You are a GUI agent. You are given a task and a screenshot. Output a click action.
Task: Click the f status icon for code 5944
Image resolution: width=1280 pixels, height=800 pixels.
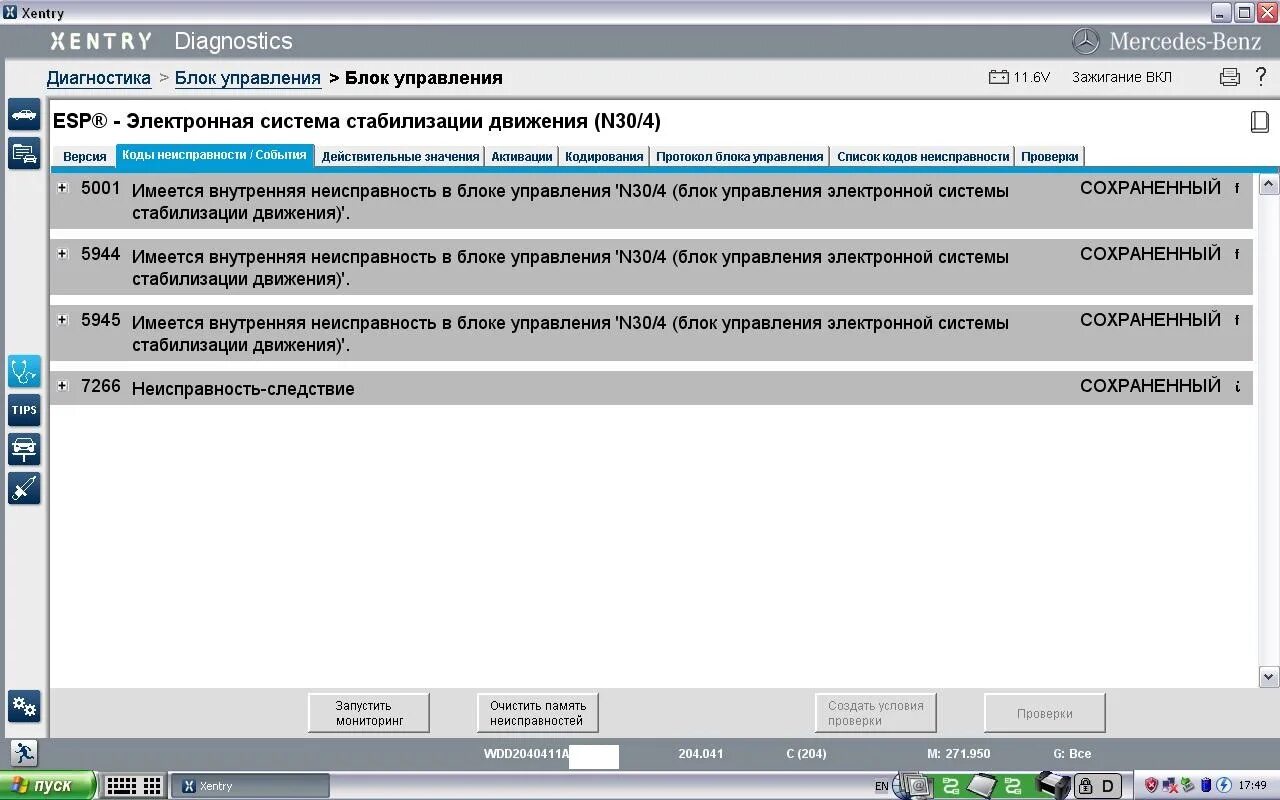pyautogui.click(x=1237, y=254)
